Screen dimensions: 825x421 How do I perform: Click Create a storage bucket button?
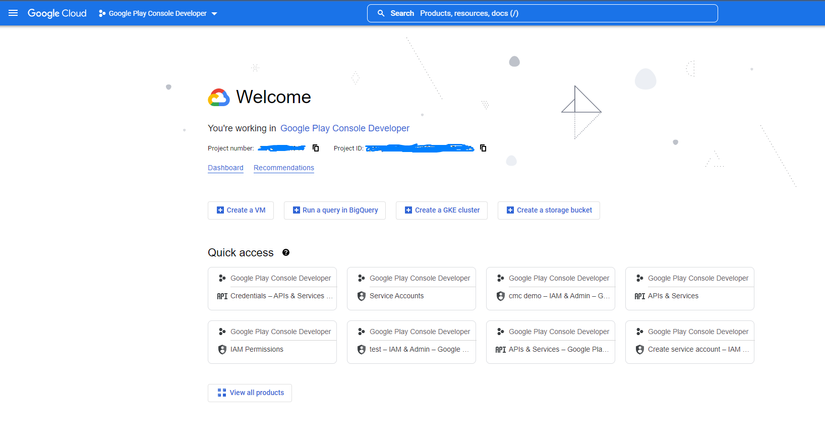(x=549, y=210)
